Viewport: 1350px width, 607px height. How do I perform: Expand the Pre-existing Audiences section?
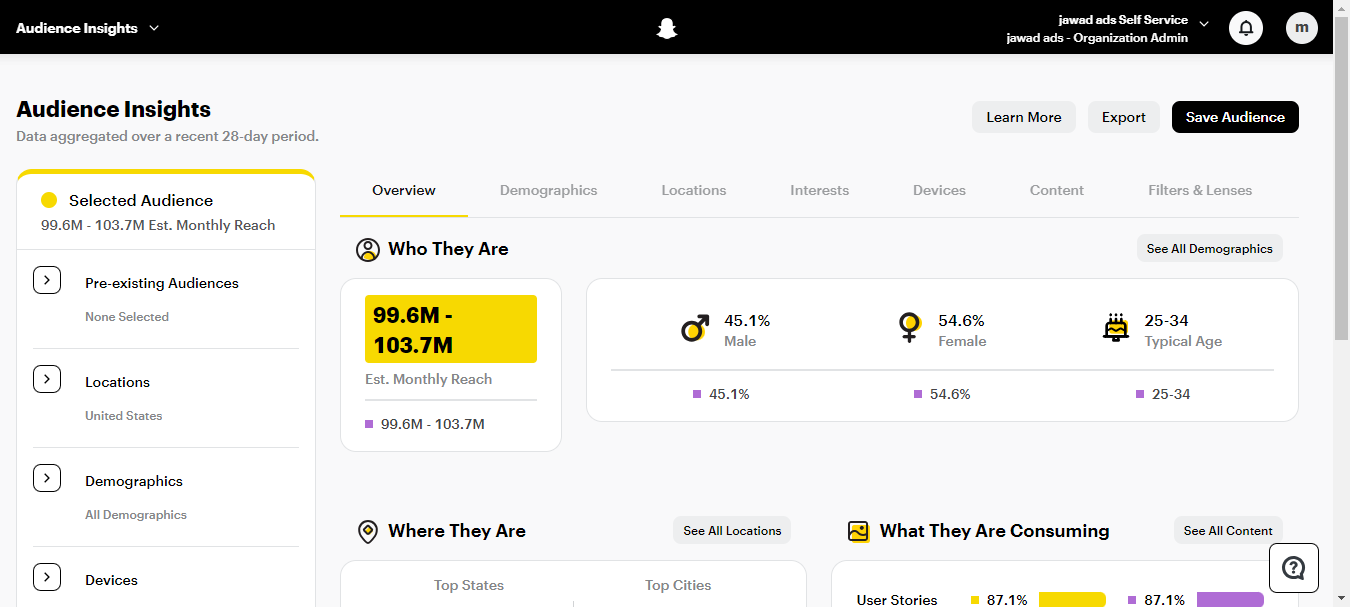(47, 281)
